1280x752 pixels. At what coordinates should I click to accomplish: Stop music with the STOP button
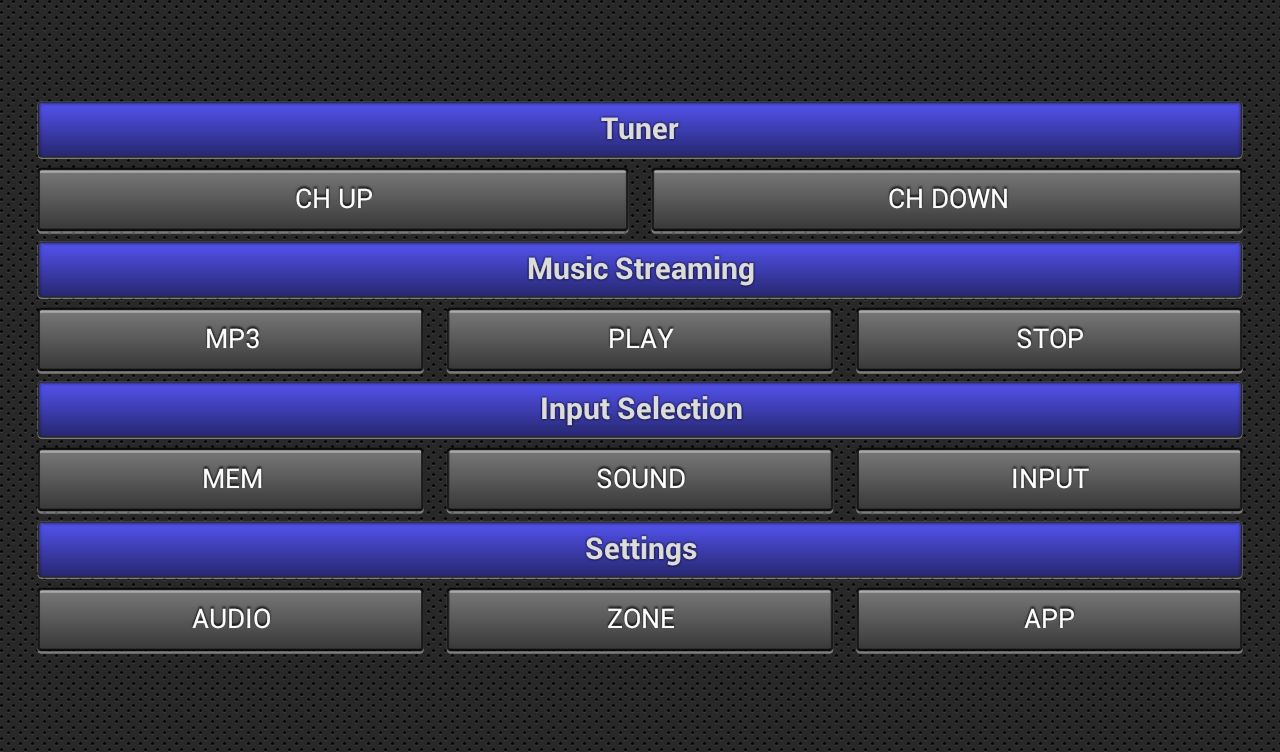coord(1049,339)
